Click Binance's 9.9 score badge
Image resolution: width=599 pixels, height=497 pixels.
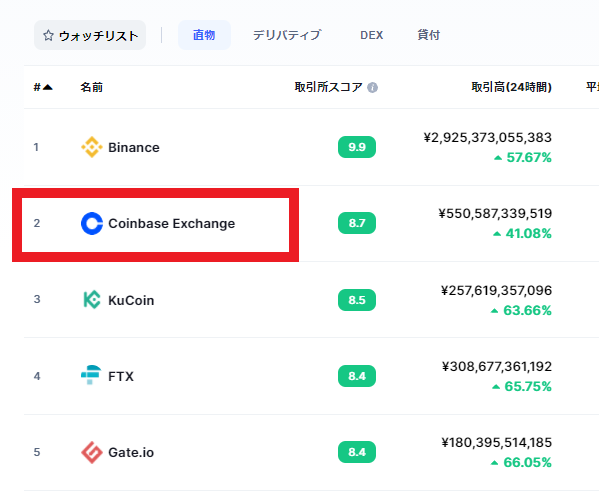(357, 147)
